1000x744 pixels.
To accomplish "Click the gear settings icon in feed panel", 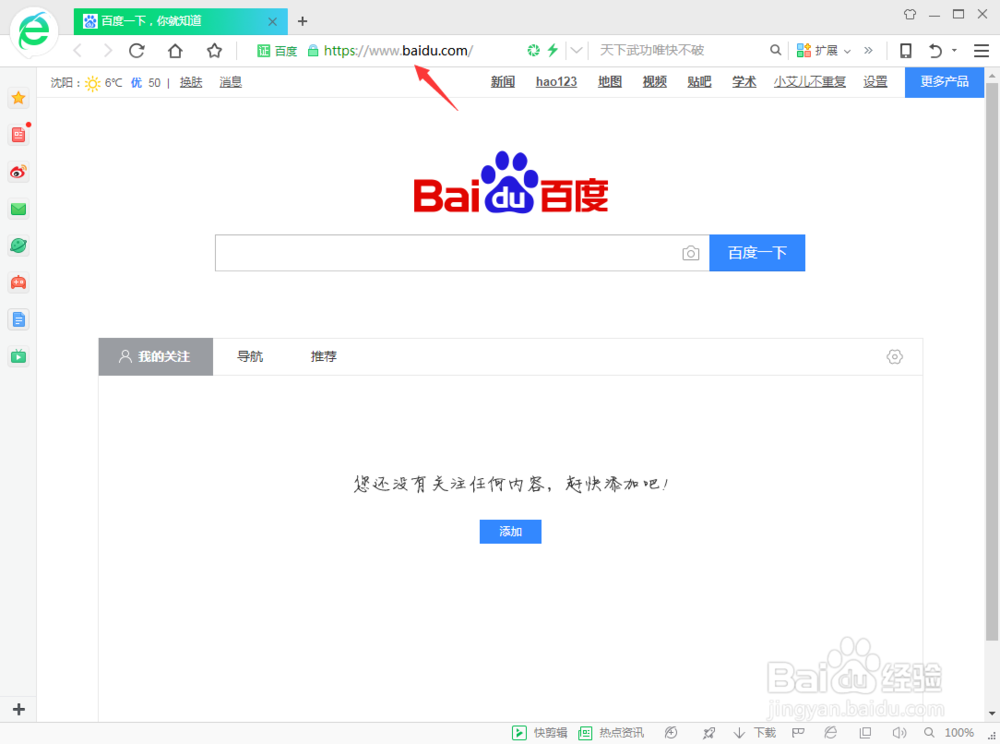I will tap(895, 356).
